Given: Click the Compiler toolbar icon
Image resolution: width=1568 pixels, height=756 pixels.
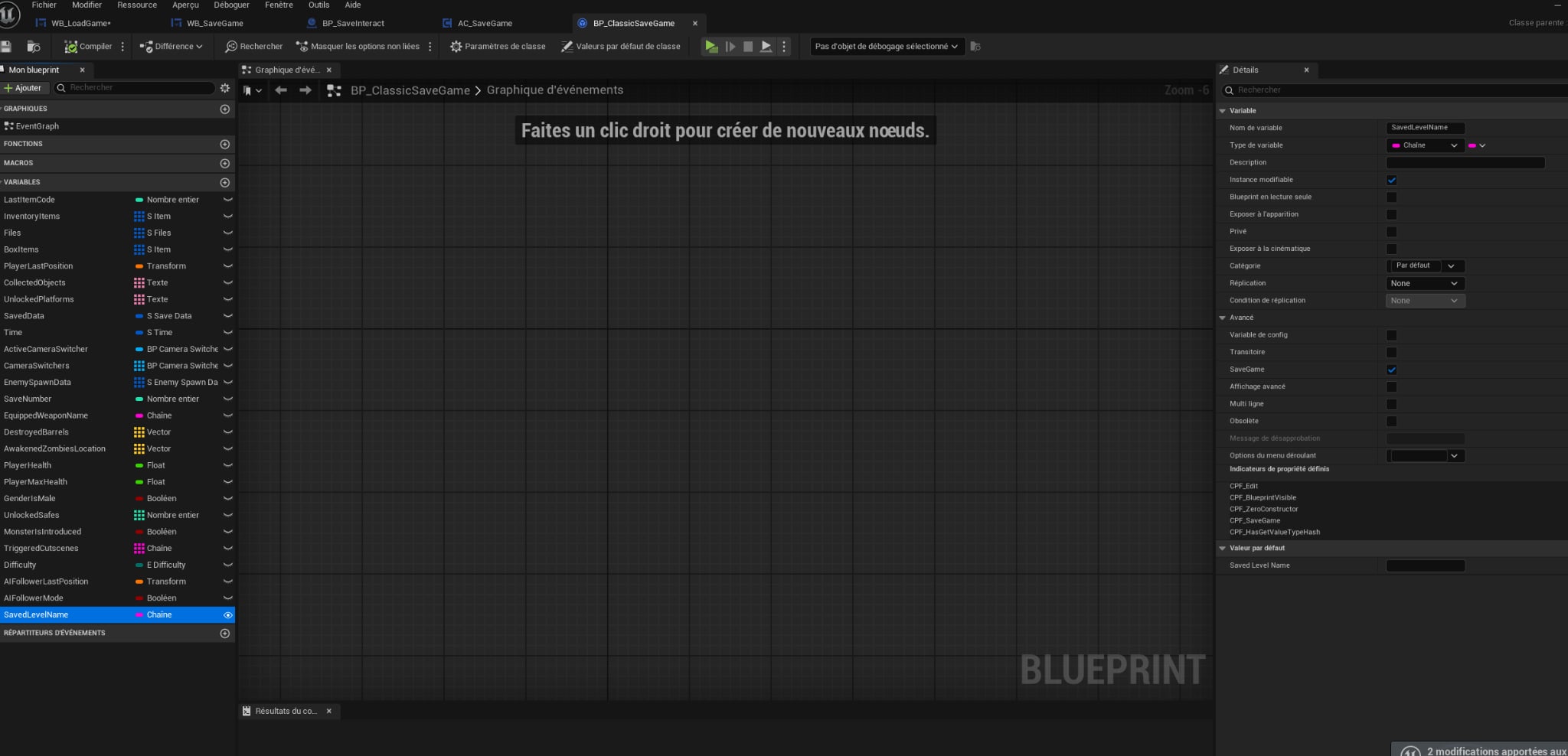Looking at the screenshot, I should (71, 47).
